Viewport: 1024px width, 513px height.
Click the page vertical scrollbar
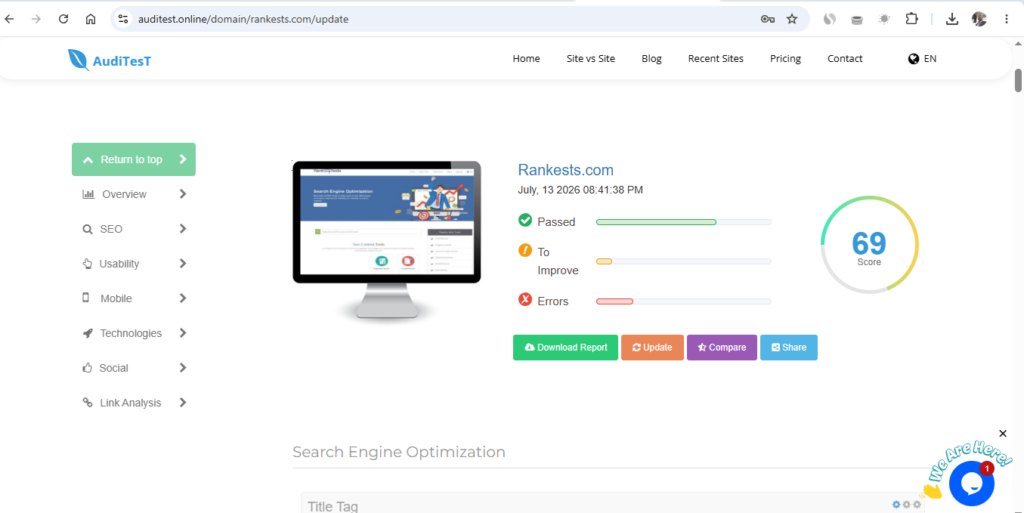point(1018,80)
